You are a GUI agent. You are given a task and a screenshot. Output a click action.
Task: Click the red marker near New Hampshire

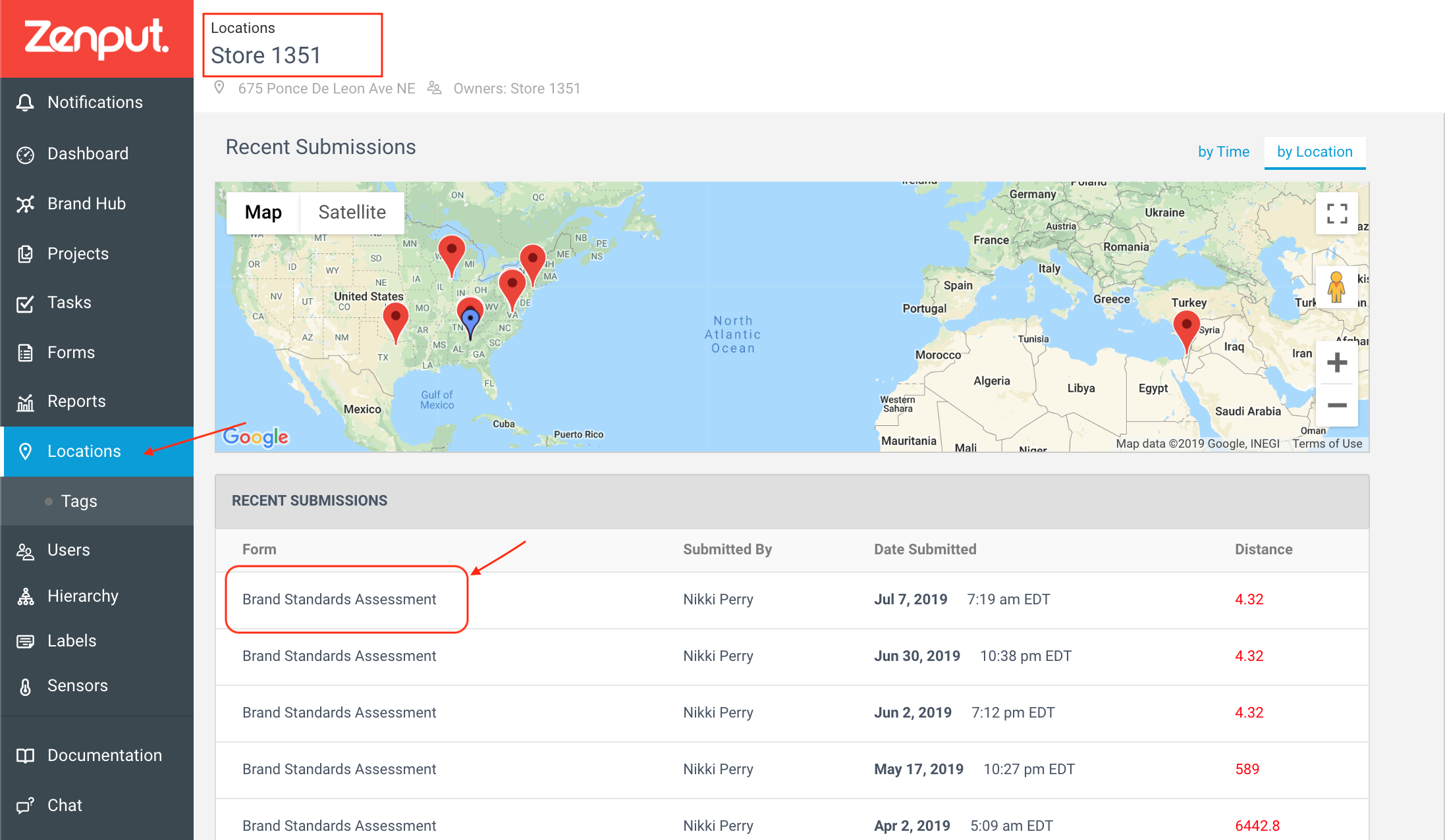point(533,266)
